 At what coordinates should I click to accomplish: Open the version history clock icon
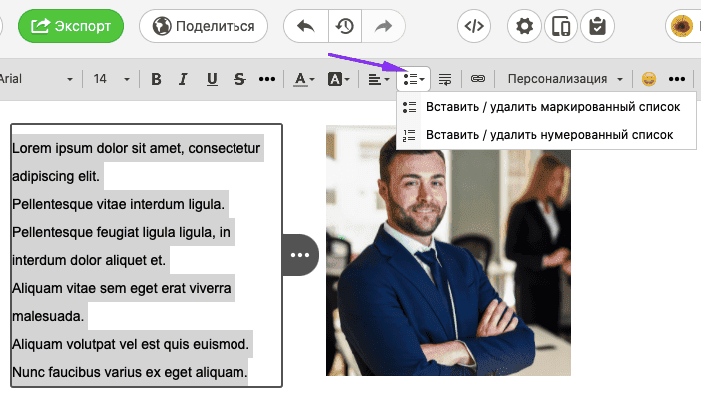[x=345, y=26]
